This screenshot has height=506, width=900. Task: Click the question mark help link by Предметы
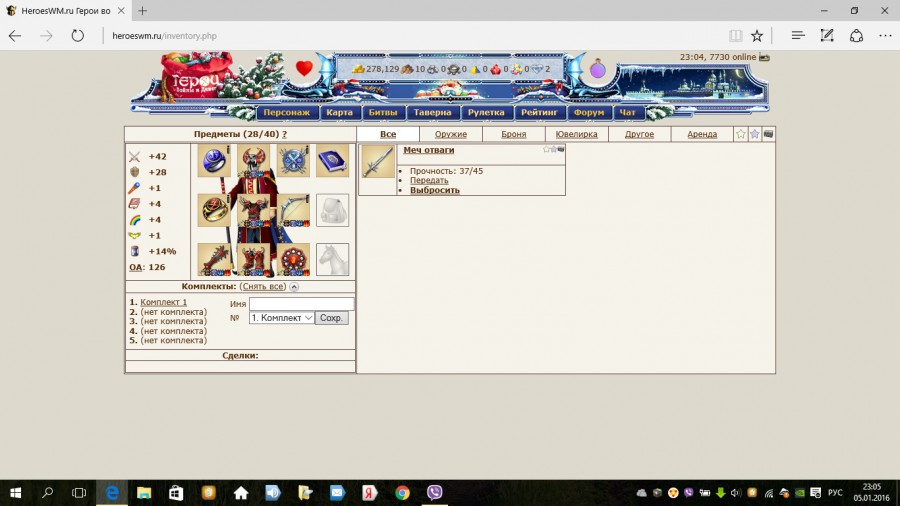click(x=284, y=134)
